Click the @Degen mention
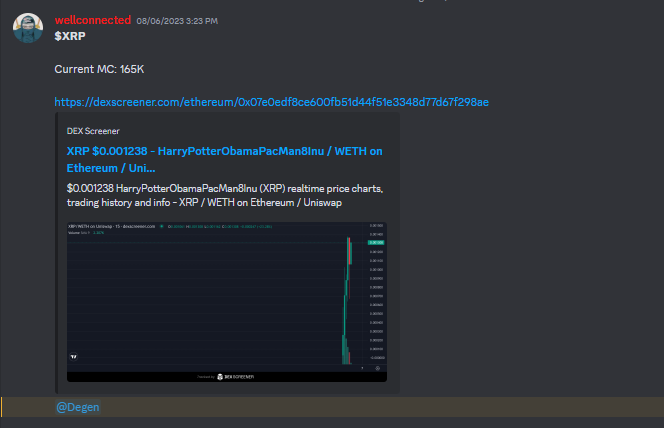The image size is (664, 428). [78, 407]
